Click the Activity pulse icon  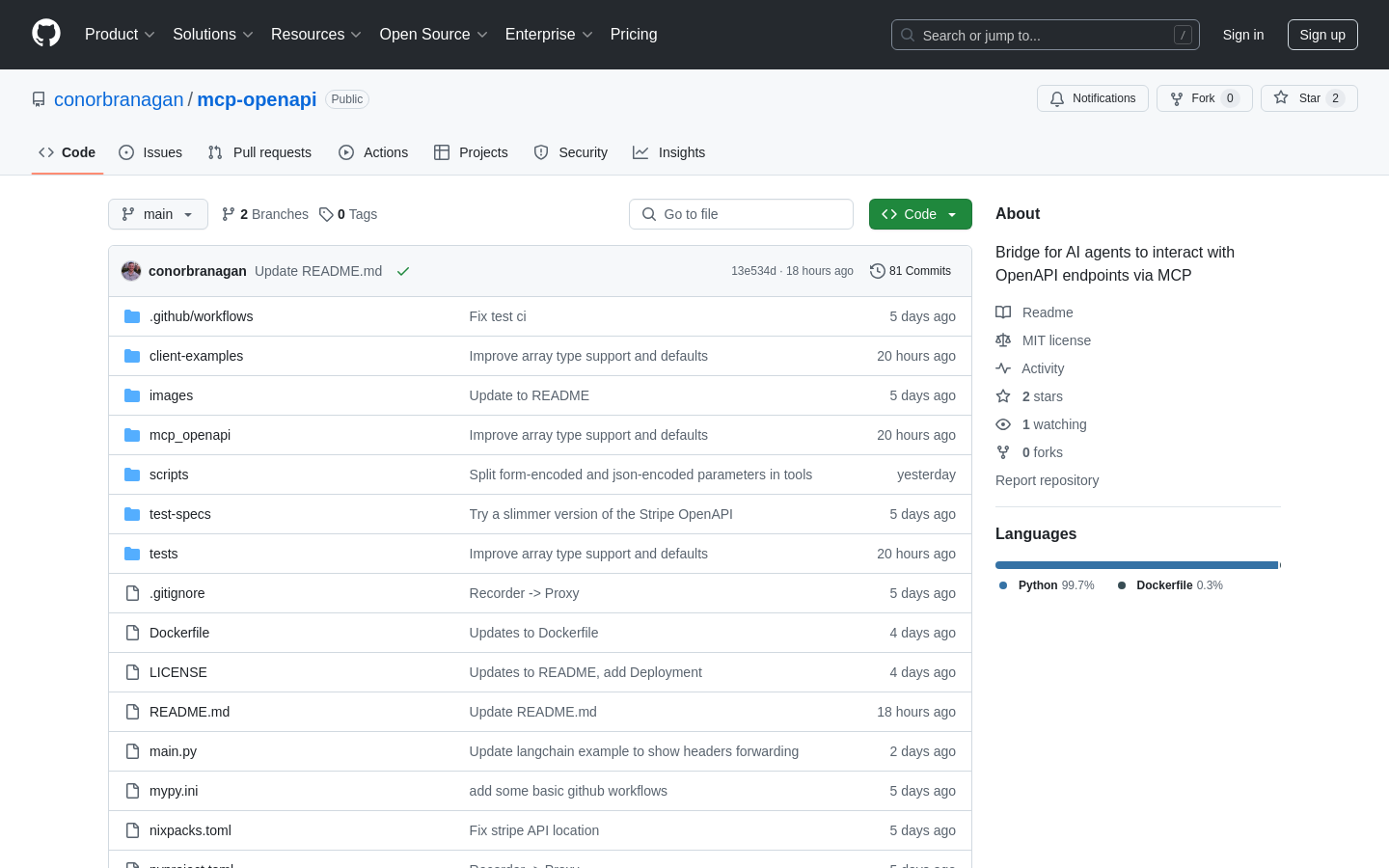1003,368
